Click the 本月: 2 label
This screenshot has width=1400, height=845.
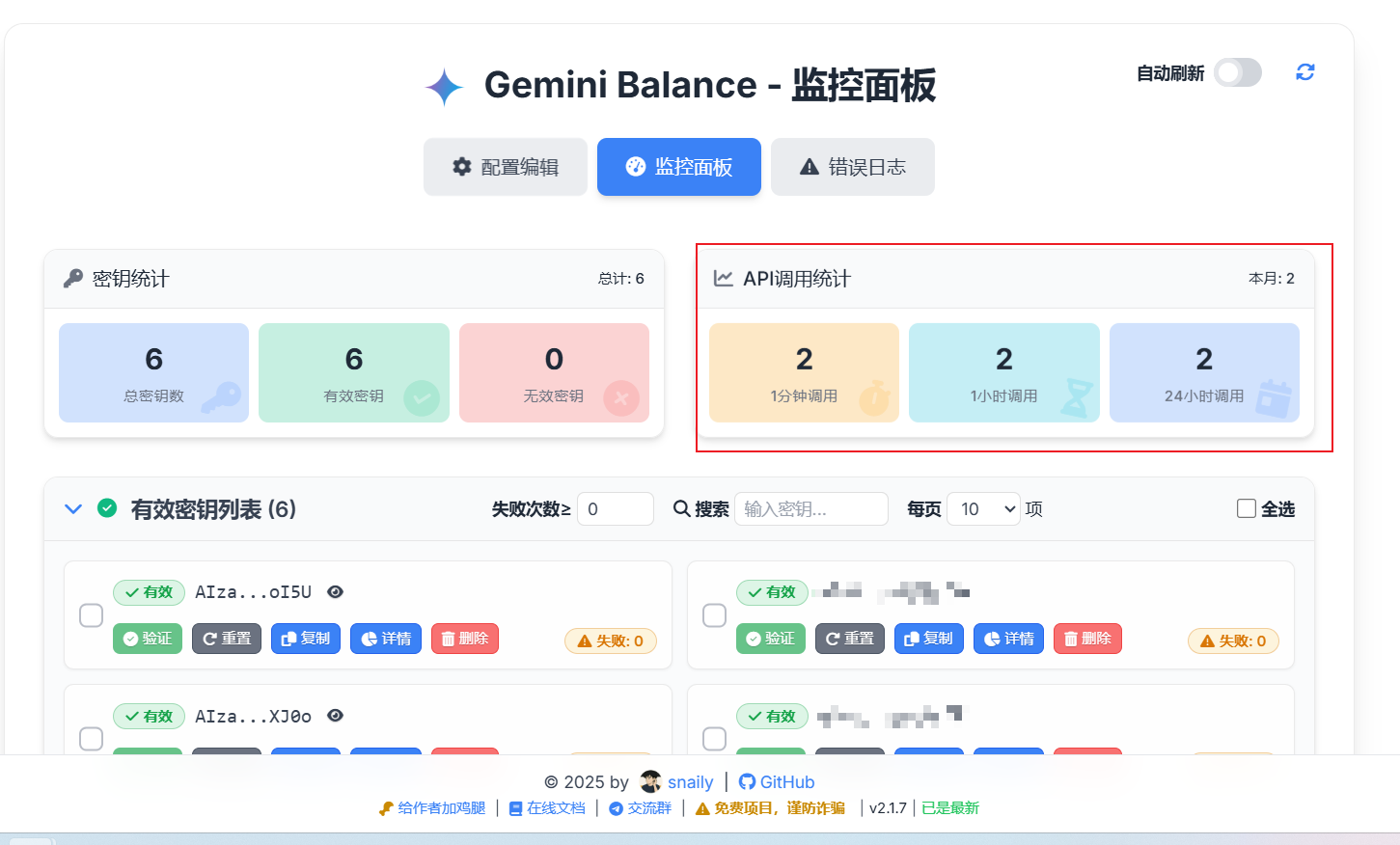click(1272, 279)
